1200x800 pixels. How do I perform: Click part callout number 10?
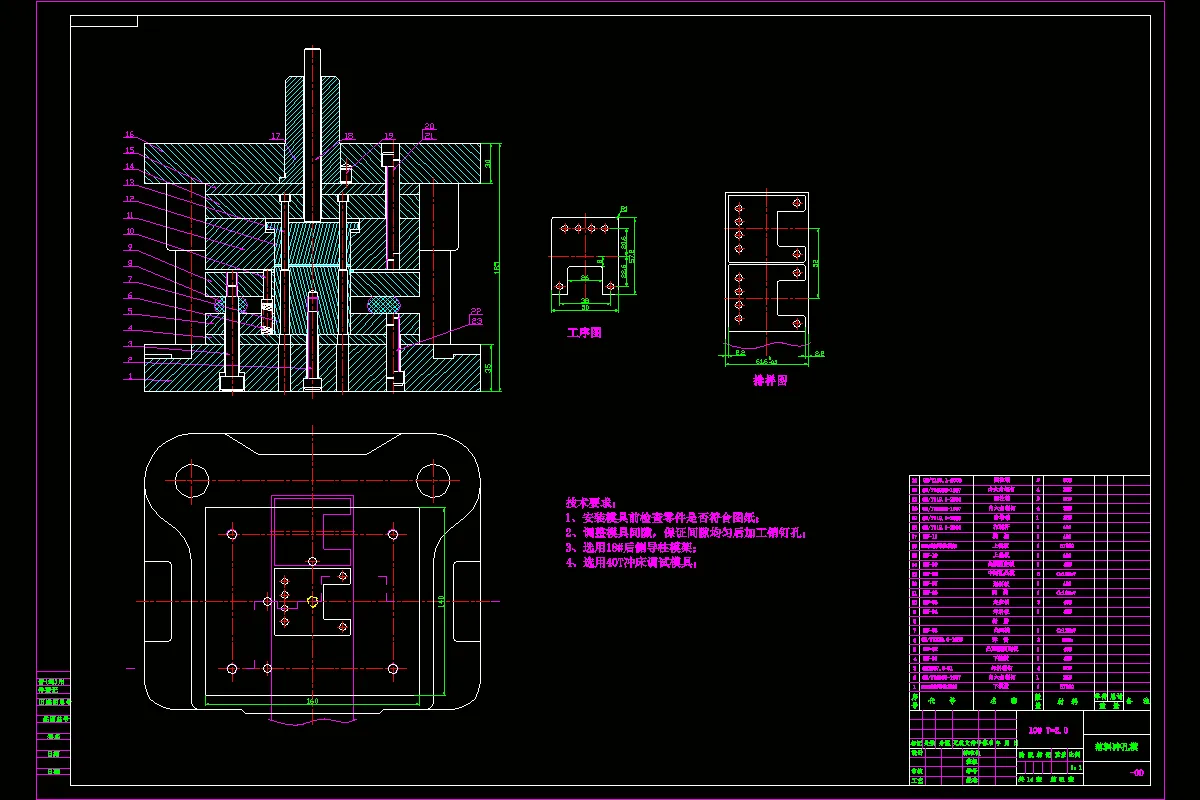pos(129,231)
